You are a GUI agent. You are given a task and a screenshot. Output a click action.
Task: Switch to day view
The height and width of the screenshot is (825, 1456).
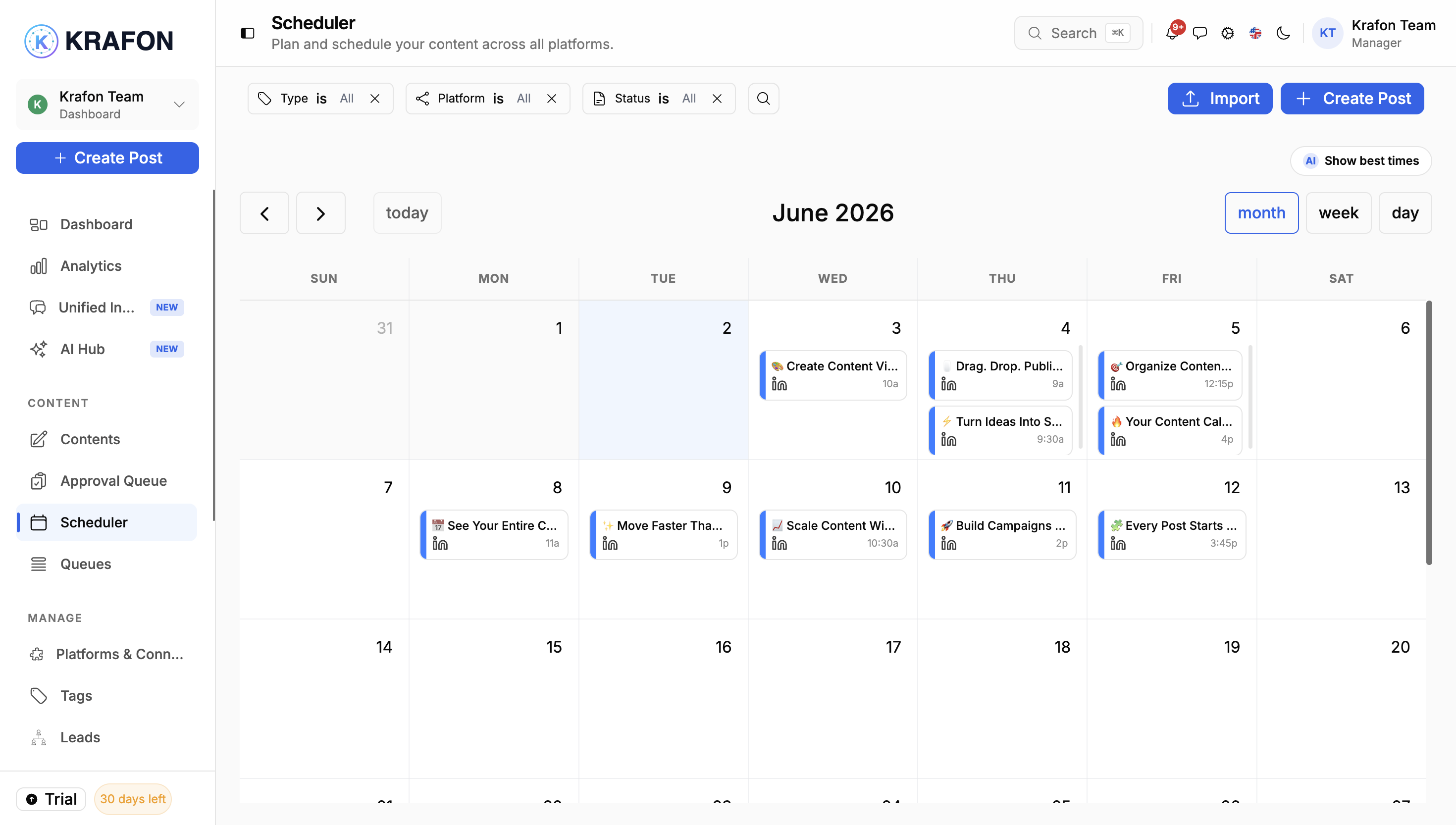click(1405, 213)
